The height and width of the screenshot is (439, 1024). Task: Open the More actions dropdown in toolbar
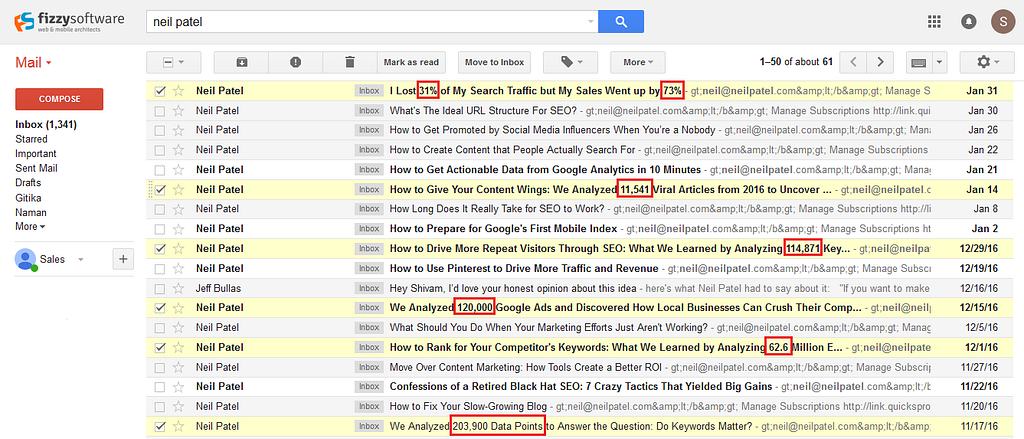click(x=638, y=62)
